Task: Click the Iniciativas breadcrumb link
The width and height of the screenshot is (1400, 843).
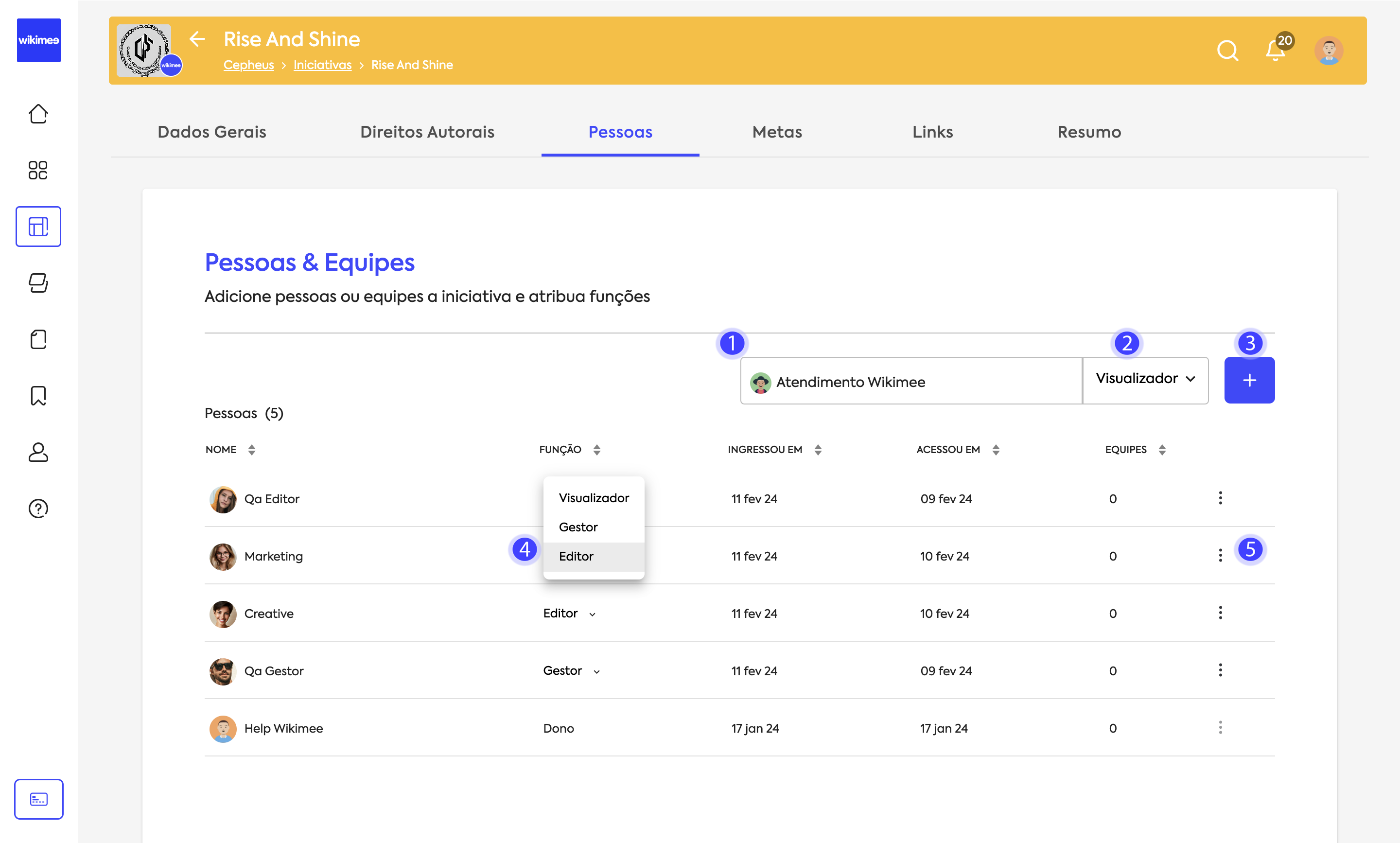Action: click(x=322, y=65)
